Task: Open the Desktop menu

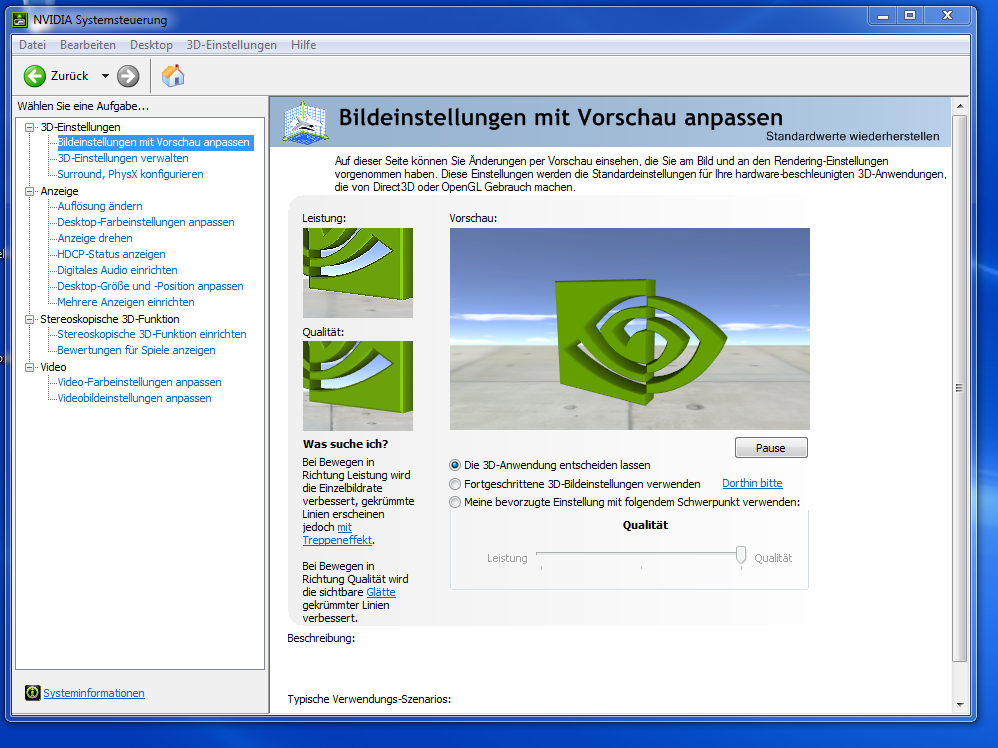Action: [151, 45]
